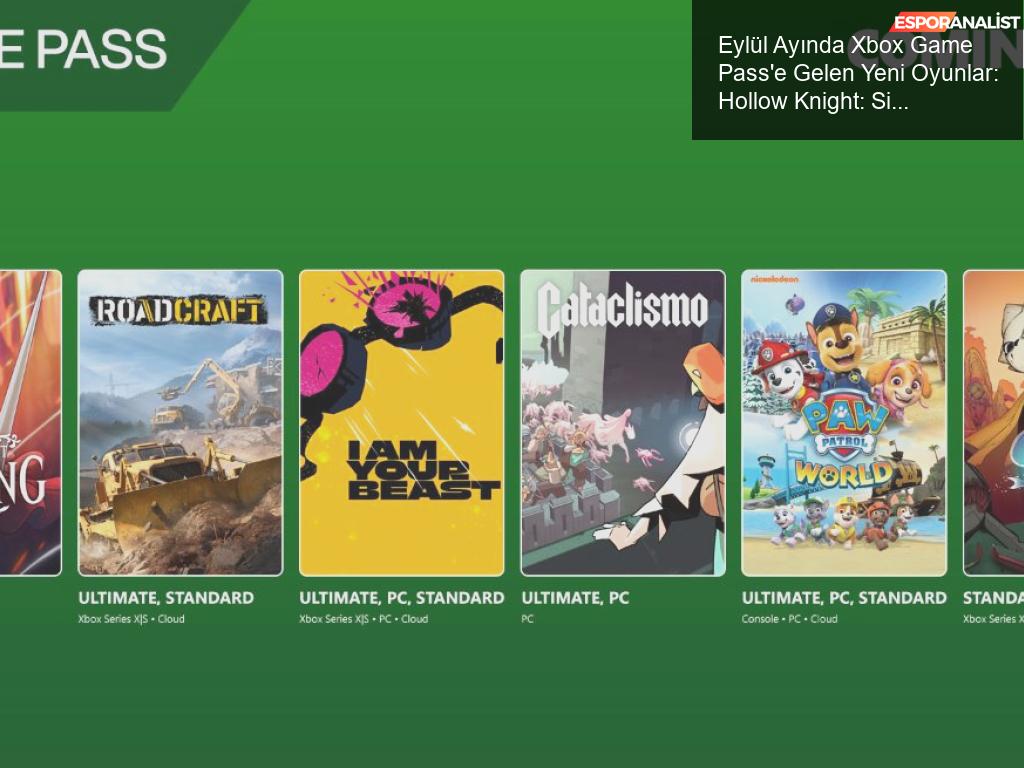Click Console • PC • Cloud platform text
1024x768 pixels.
click(x=790, y=619)
